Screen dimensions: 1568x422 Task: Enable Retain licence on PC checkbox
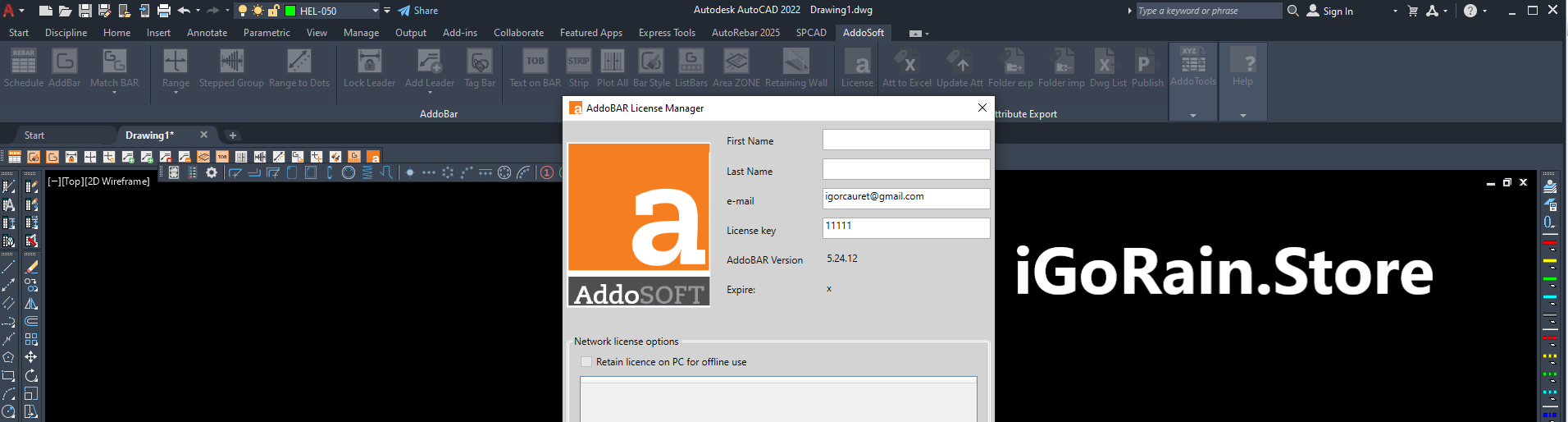(586, 362)
